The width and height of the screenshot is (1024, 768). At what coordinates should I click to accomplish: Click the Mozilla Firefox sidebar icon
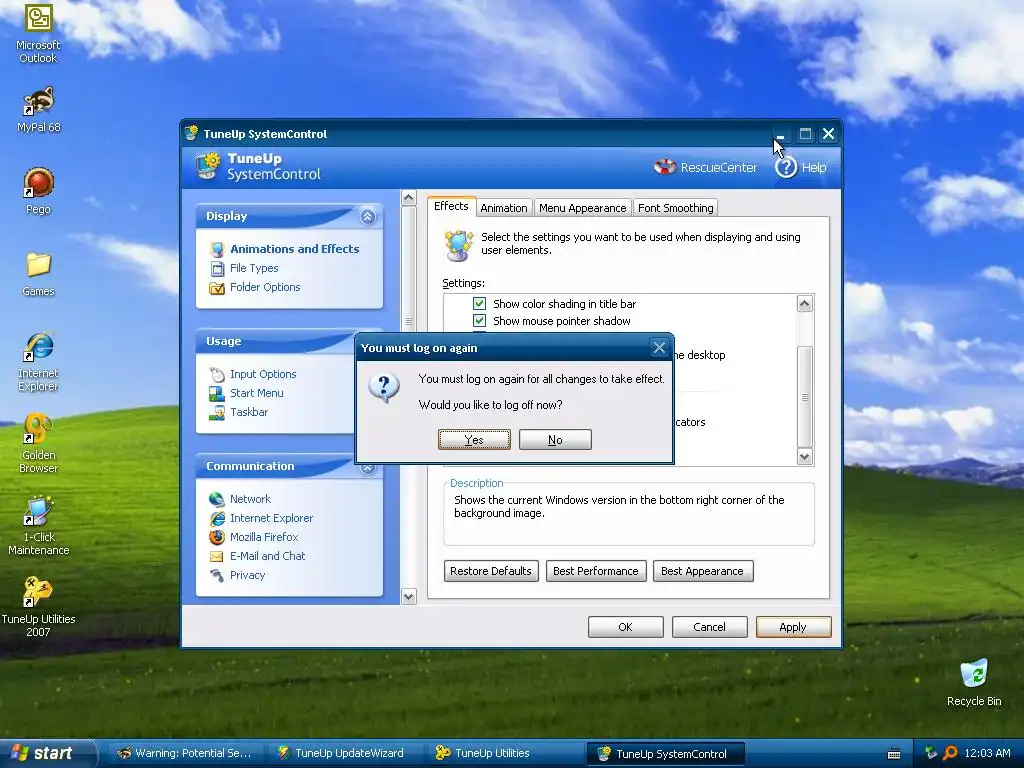coord(217,537)
